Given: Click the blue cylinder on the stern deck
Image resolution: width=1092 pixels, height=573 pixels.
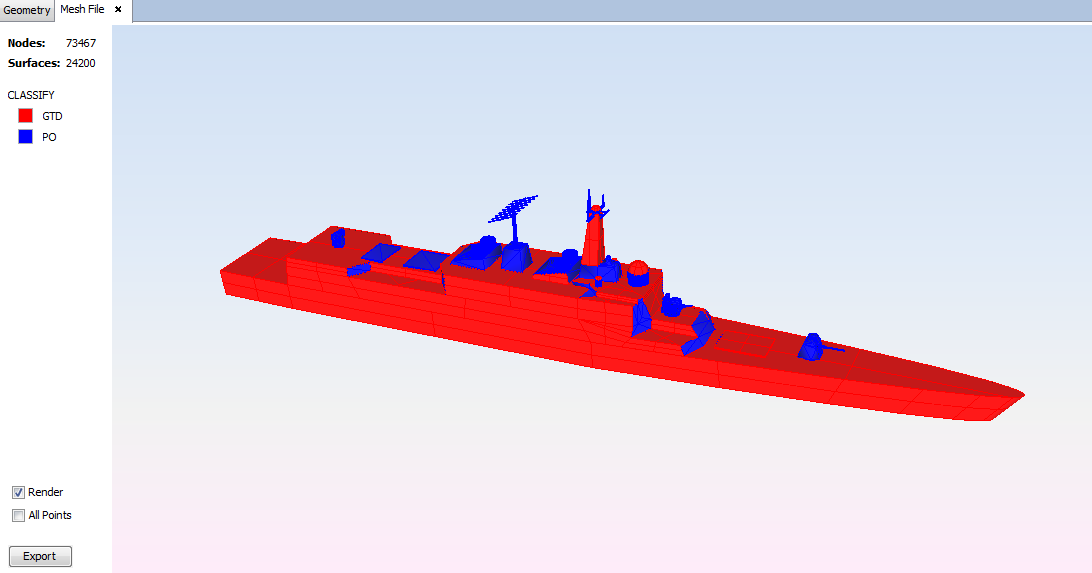Looking at the screenshot, I should (338, 238).
